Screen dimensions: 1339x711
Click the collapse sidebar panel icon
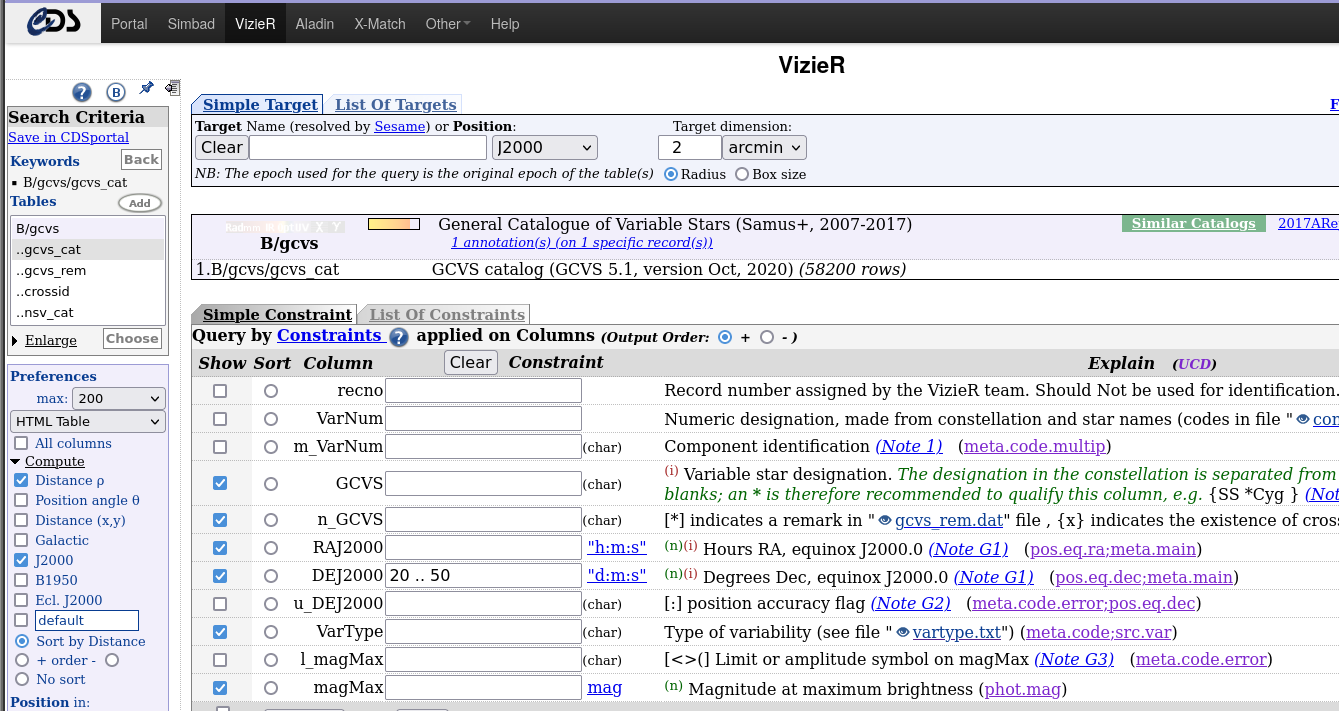click(x=172, y=88)
